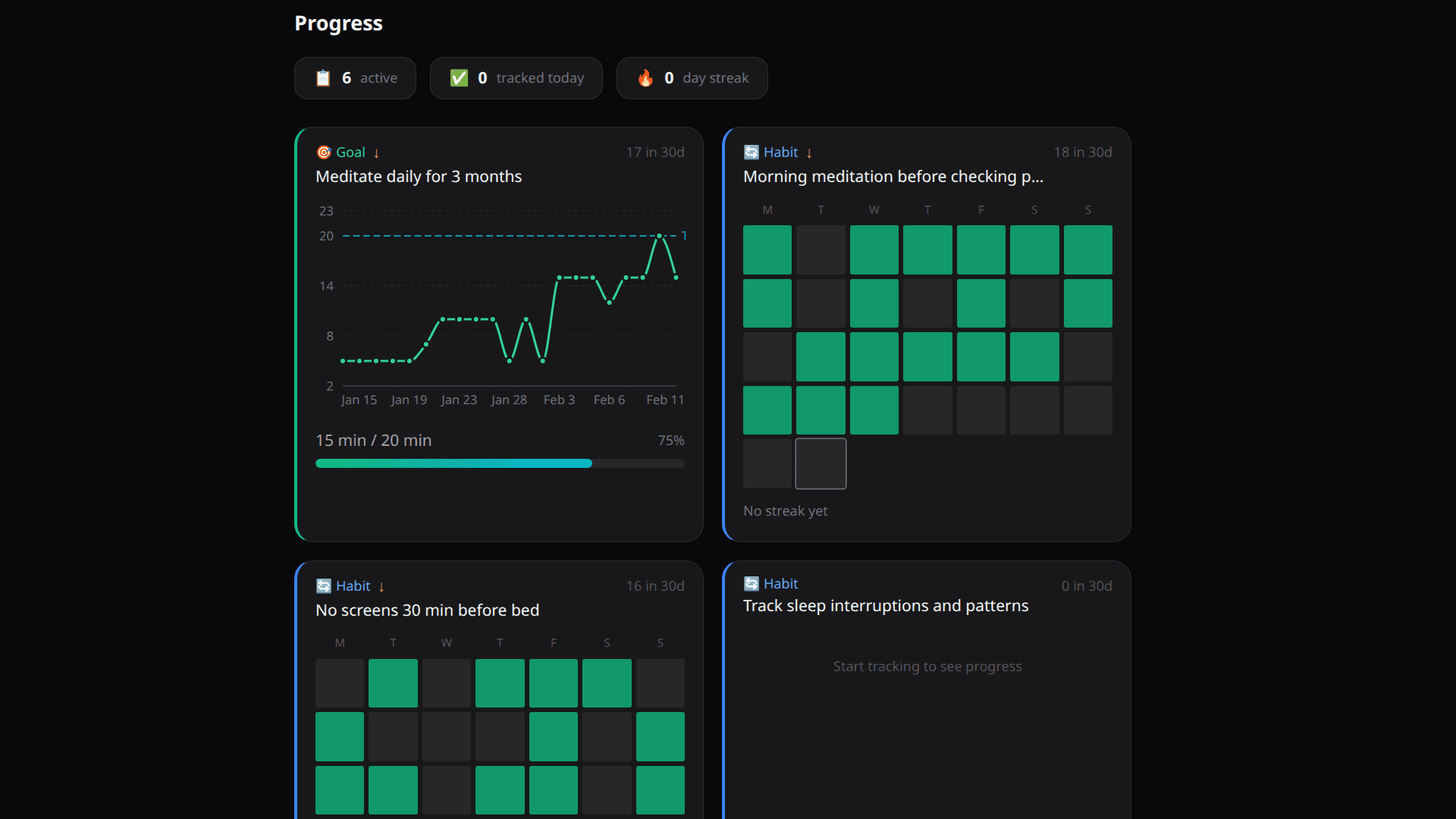Click the loop icon beside Habit on Morning meditation card
1456x819 pixels.
coord(752,152)
